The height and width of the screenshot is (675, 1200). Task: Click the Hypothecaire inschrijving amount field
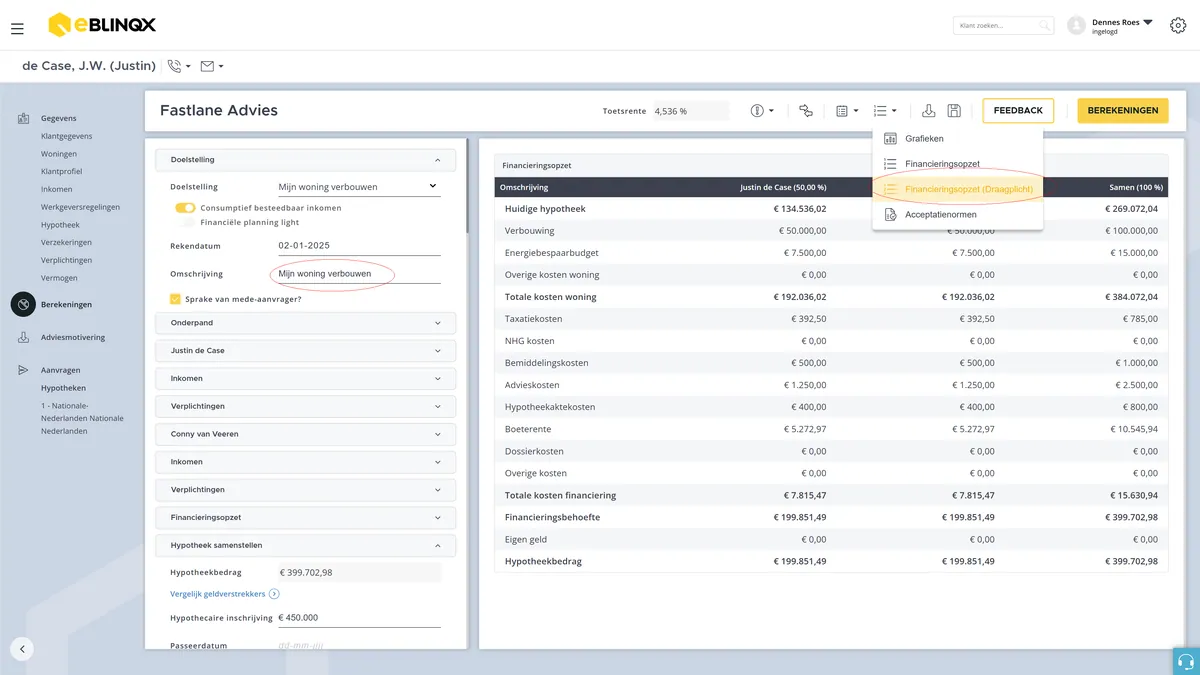pyautogui.click(x=359, y=618)
